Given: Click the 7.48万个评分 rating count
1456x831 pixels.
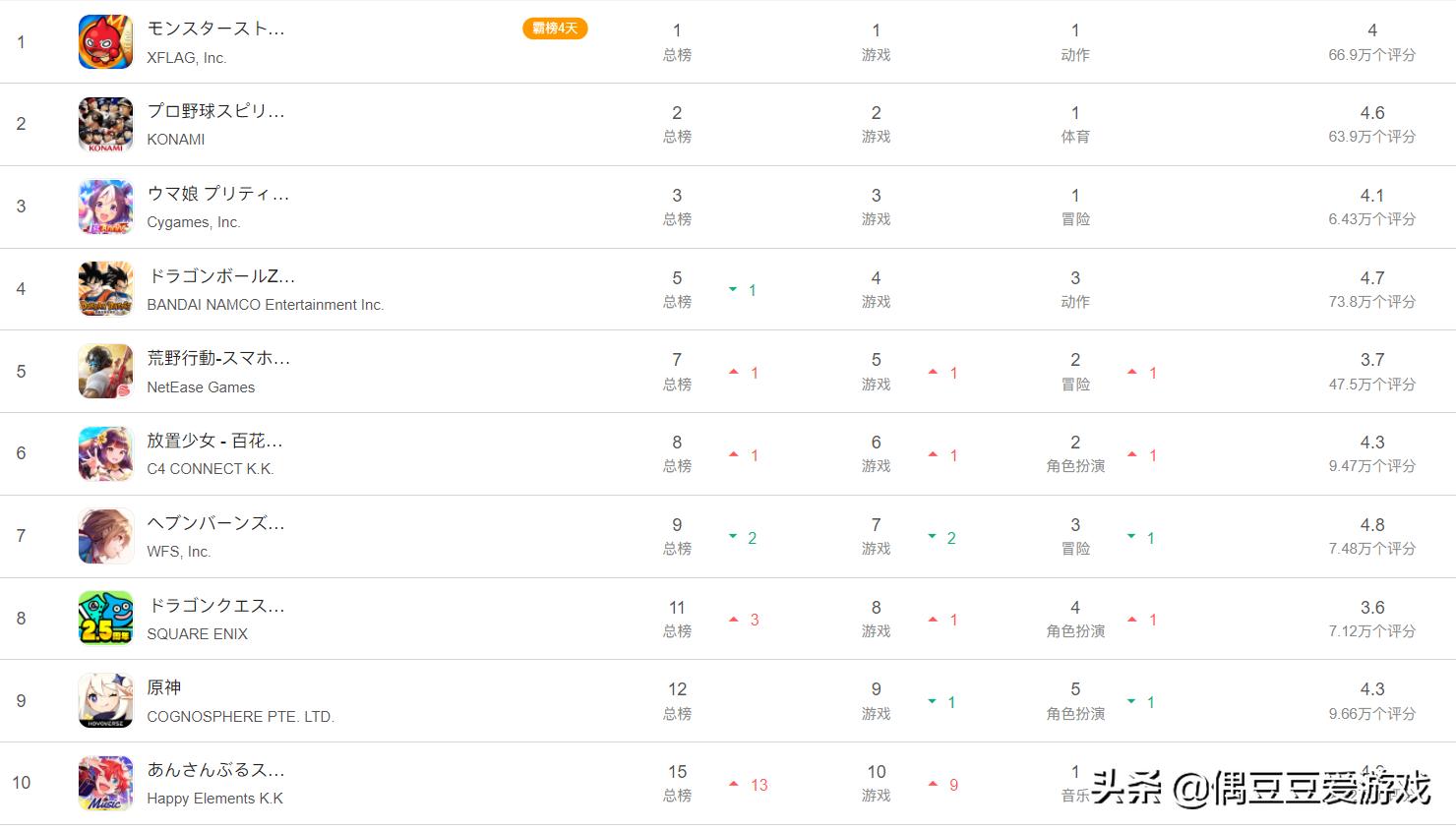Looking at the screenshot, I should click(1372, 549).
